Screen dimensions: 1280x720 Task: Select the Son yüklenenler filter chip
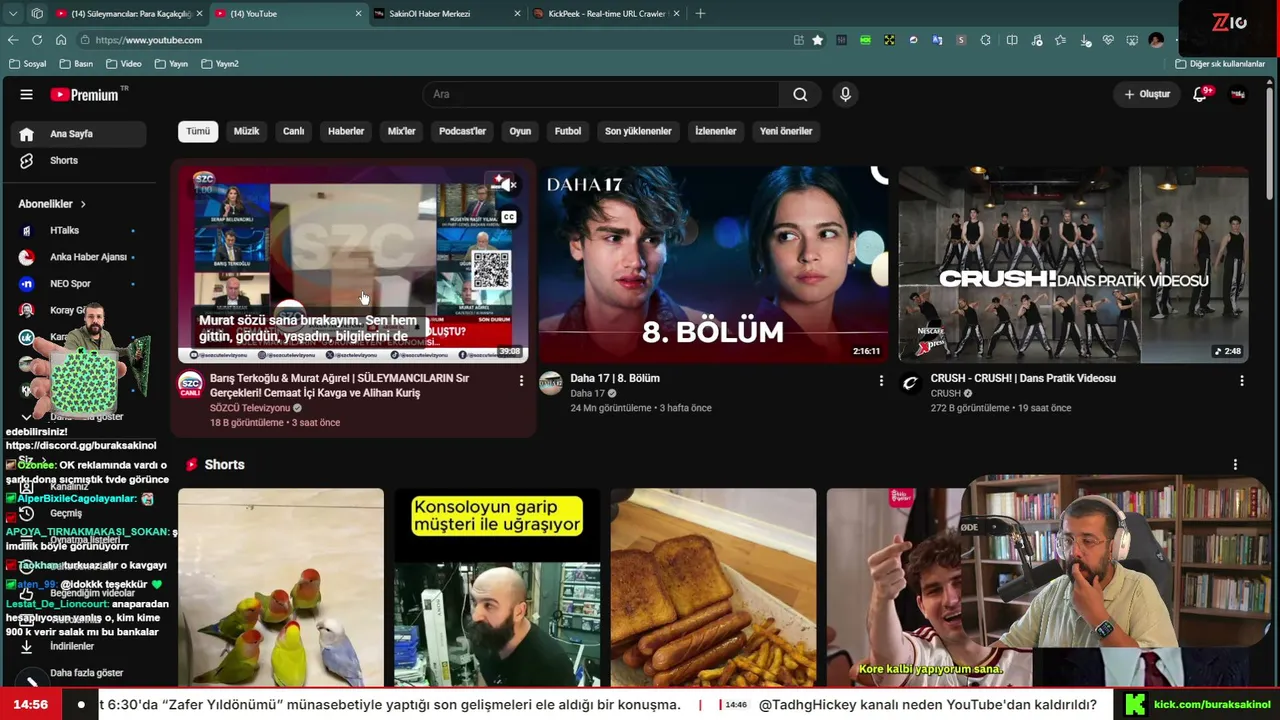[x=638, y=131]
